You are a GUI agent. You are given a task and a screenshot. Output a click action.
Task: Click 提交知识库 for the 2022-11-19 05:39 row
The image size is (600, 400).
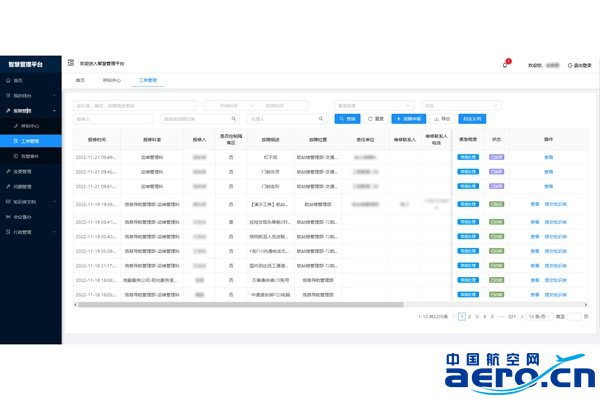556,251
